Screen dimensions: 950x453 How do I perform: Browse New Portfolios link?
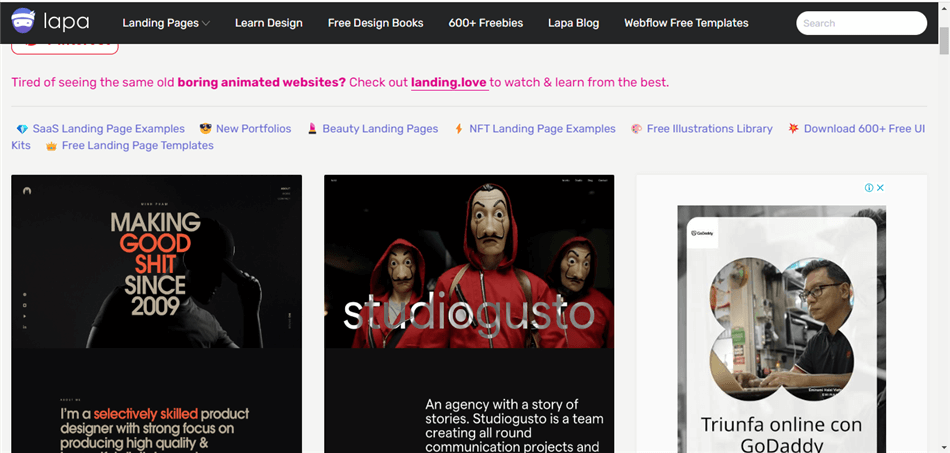(x=253, y=128)
